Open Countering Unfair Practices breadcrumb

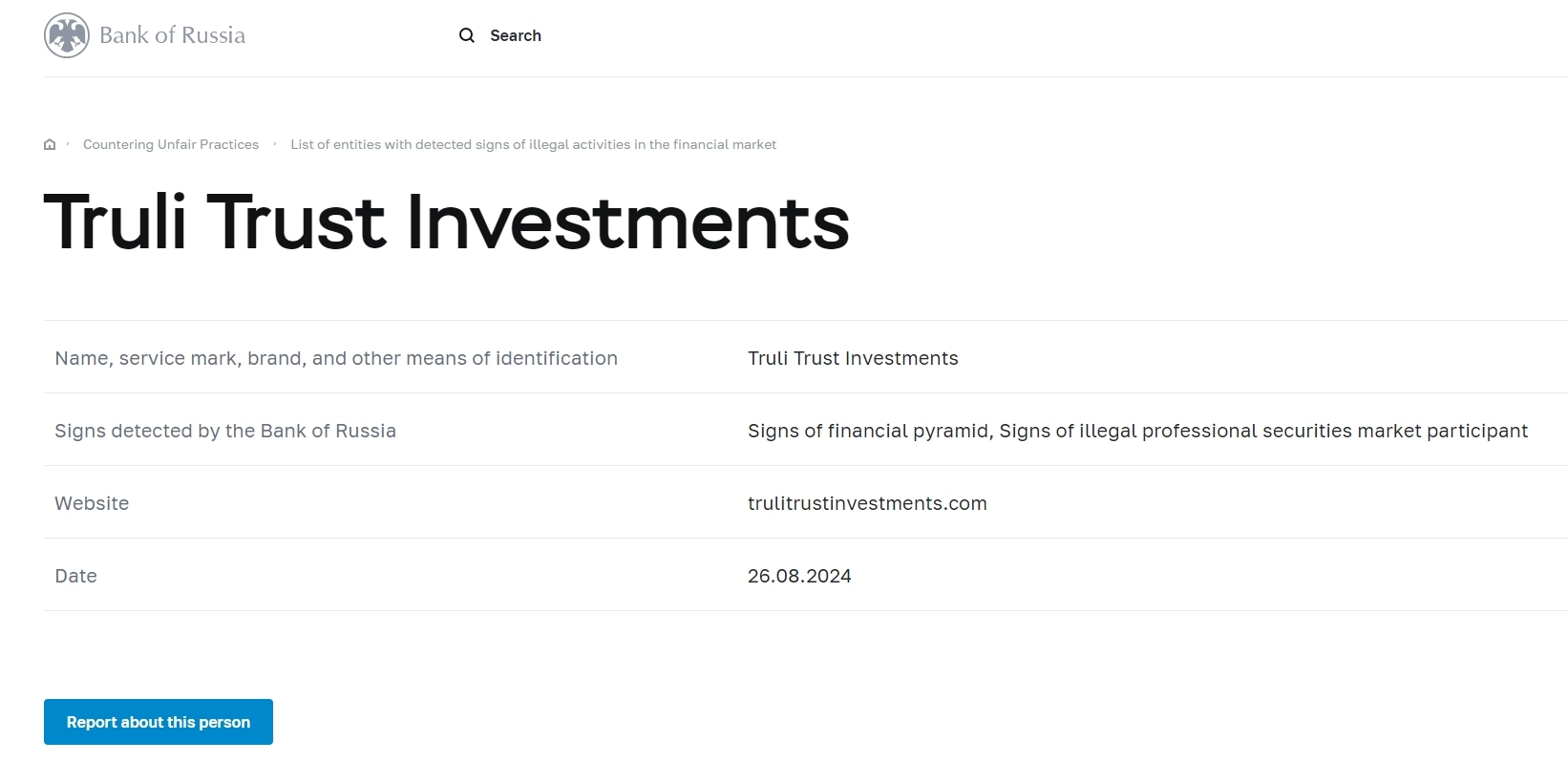click(171, 145)
